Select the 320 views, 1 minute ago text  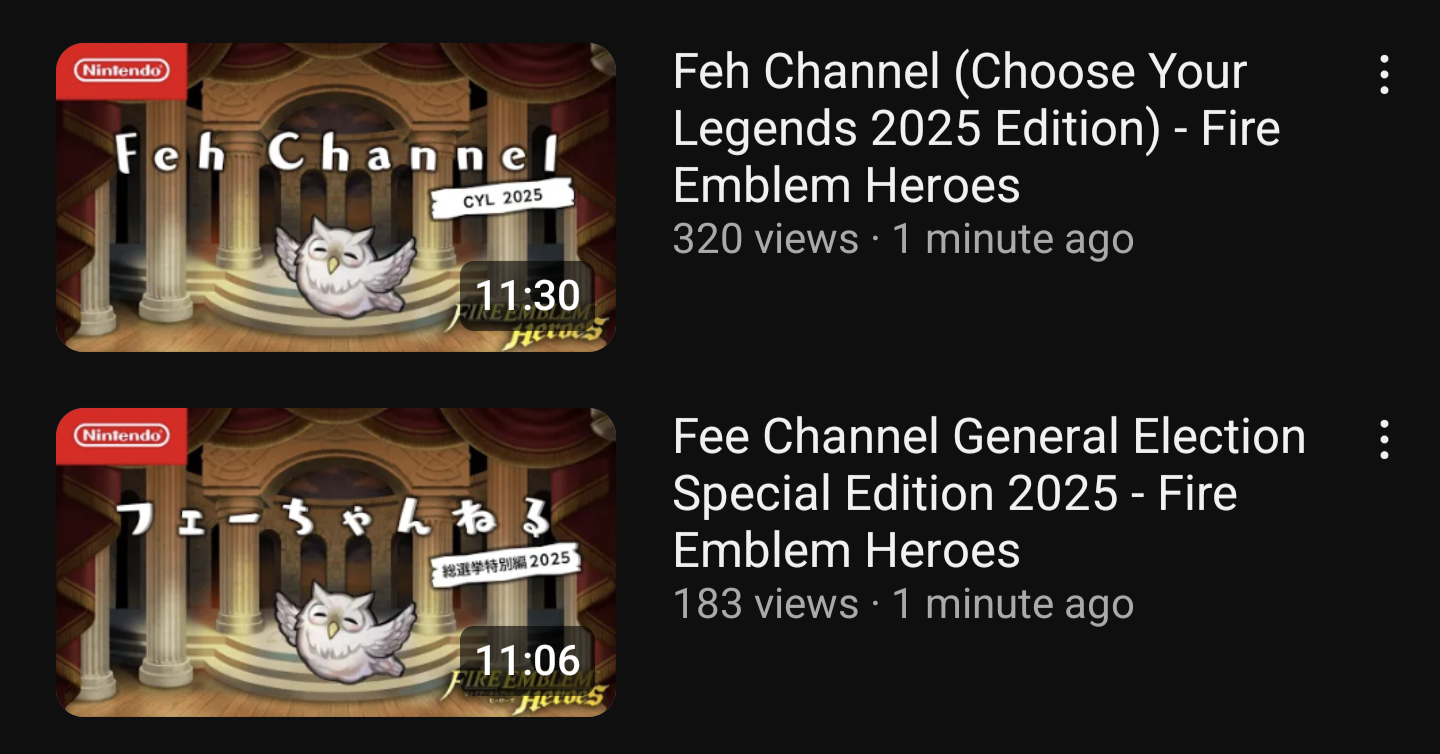point(903,239)
